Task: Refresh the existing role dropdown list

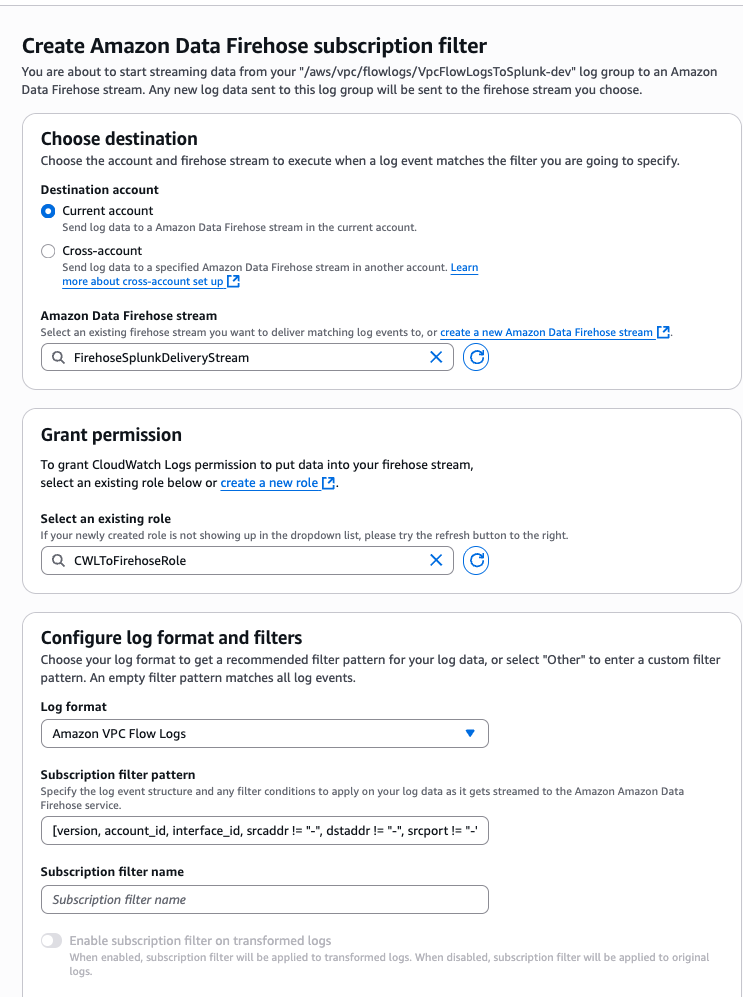Action: click(x=475, y=561)
